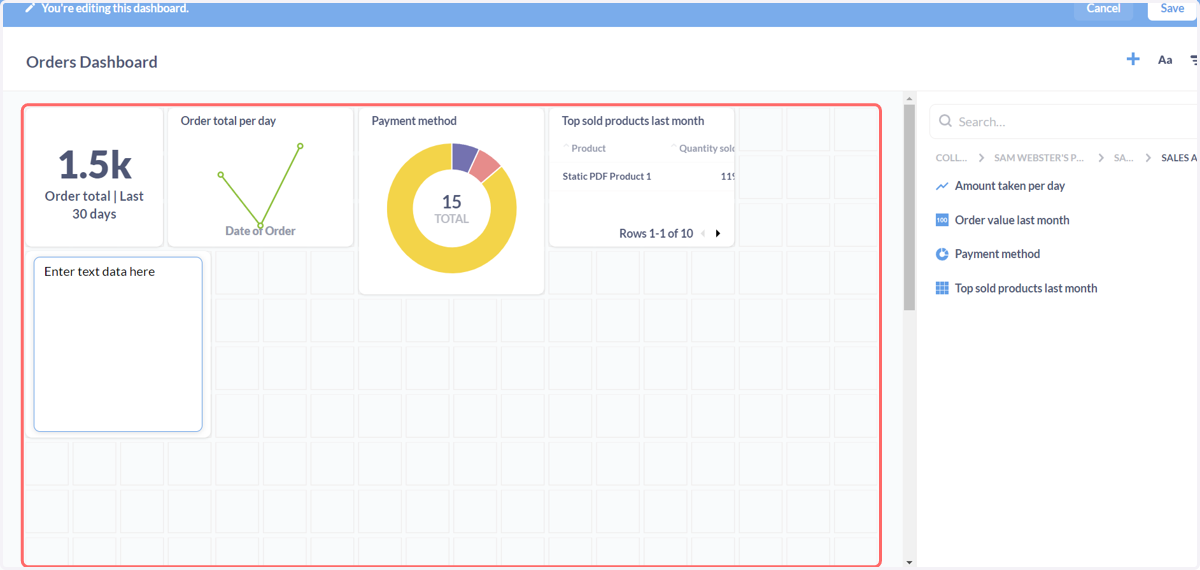Screen dimensions: 1200x570
Task: Go to next page of table rows
Action: point(718,234)
